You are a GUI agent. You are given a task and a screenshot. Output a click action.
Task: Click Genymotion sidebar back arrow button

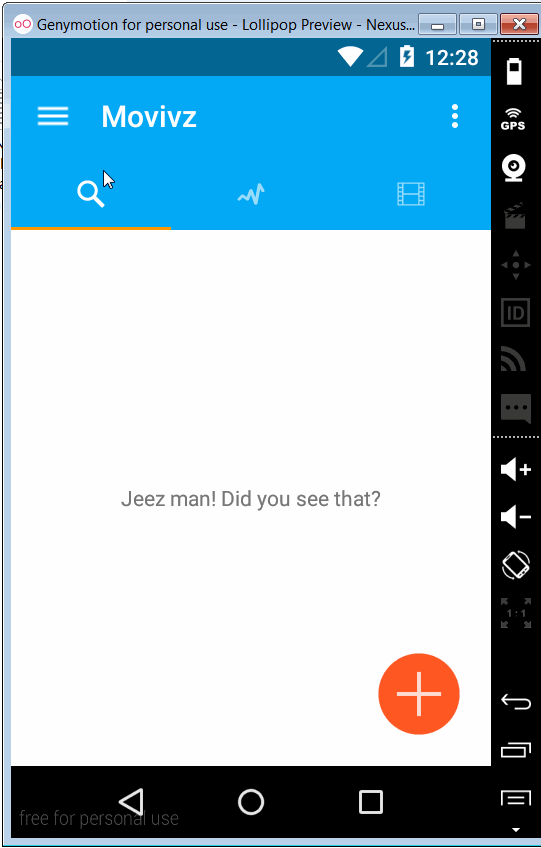[x=516, y=701]
